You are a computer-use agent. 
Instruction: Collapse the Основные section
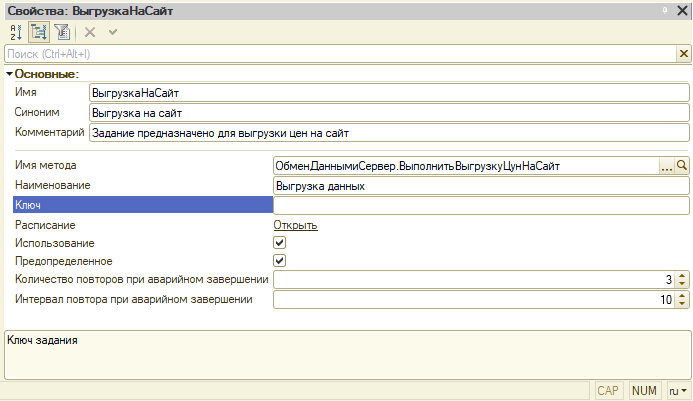coord(9,74)
